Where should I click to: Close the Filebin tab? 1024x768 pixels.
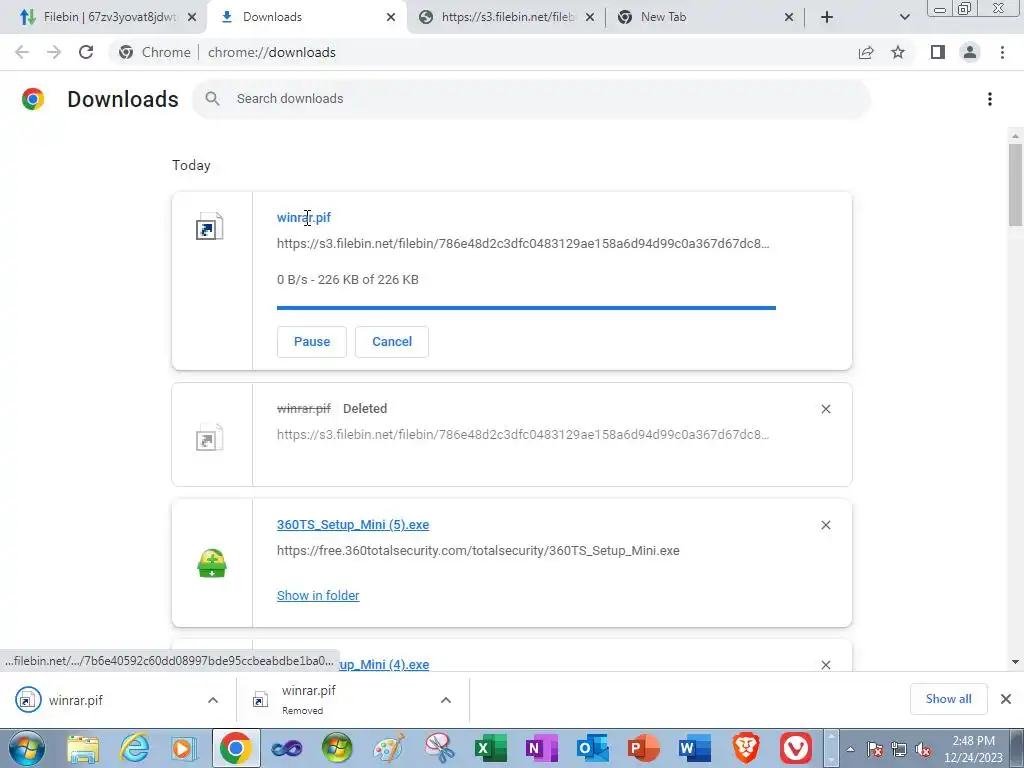coord(192,17)
